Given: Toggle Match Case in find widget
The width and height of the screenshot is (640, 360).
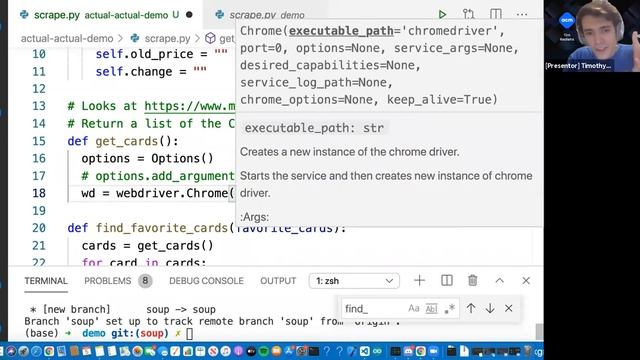Looking at the screenshot, I should 413,309.
